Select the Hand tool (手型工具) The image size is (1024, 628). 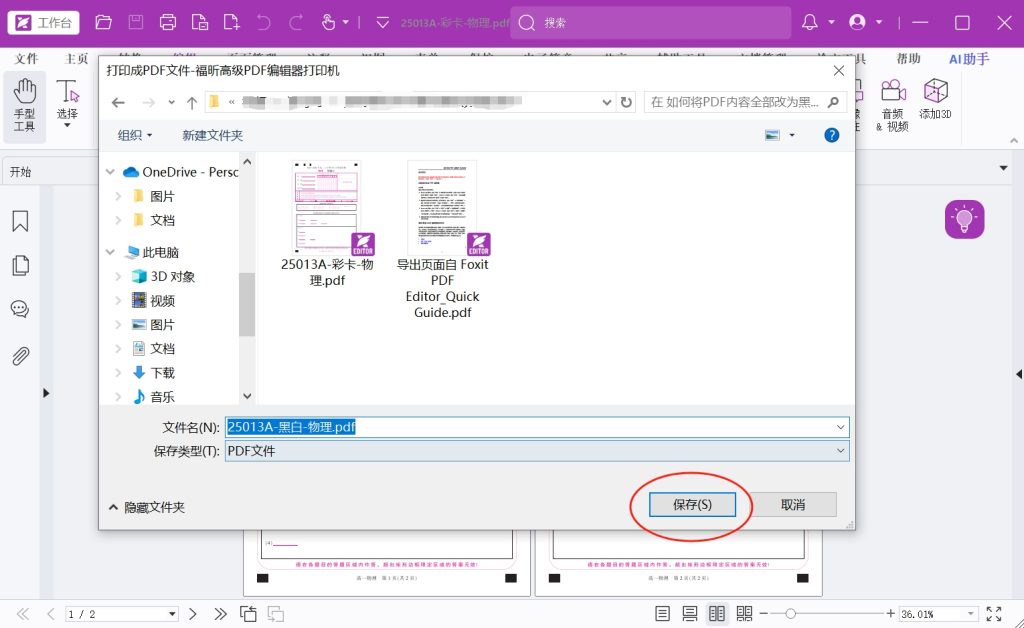pos(24,105)
